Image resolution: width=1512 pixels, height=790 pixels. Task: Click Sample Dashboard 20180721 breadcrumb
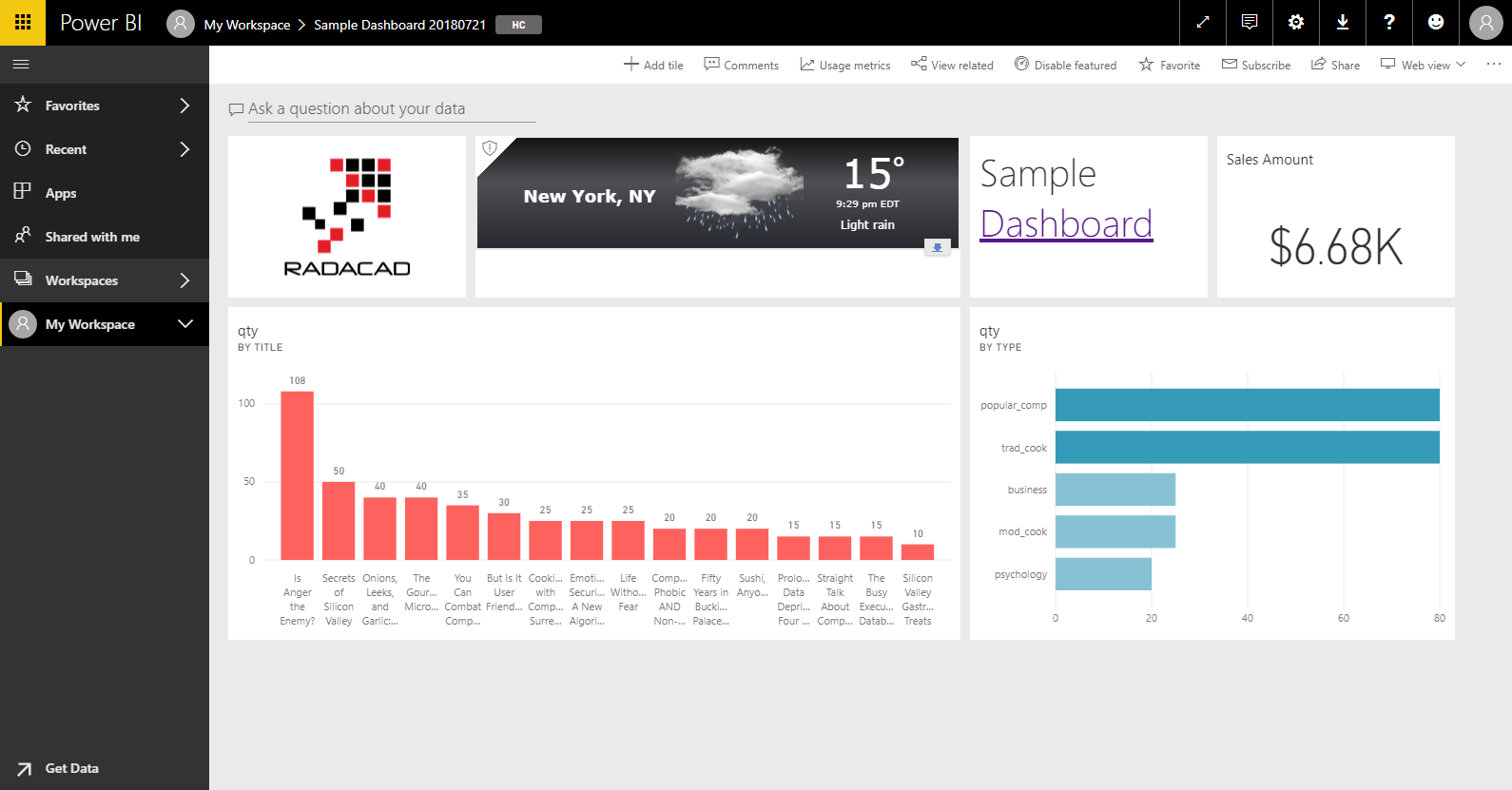pos(399,25)
